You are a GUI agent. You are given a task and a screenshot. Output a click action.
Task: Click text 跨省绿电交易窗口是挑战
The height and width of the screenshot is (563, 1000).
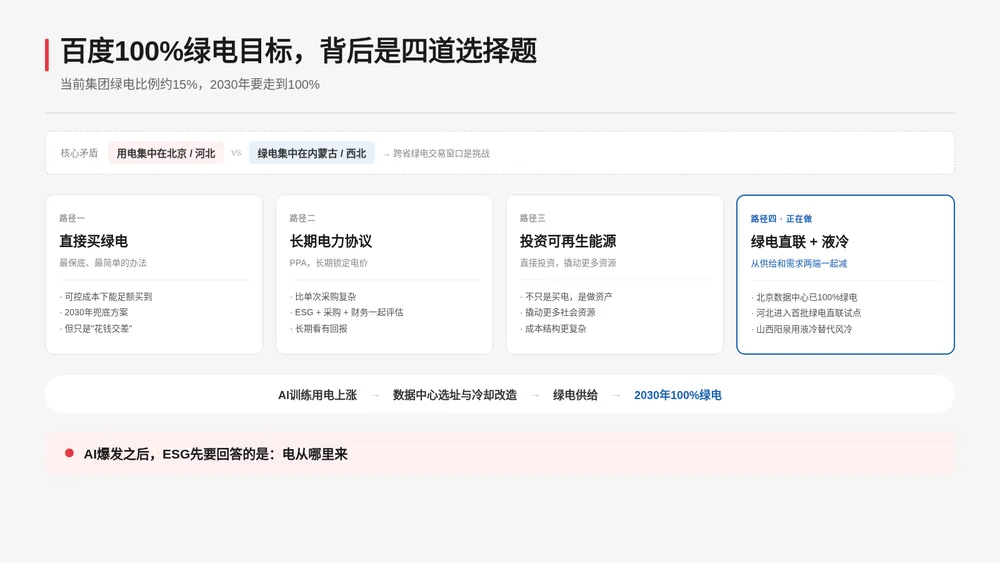pyautogui.click(x=441, y=154)
